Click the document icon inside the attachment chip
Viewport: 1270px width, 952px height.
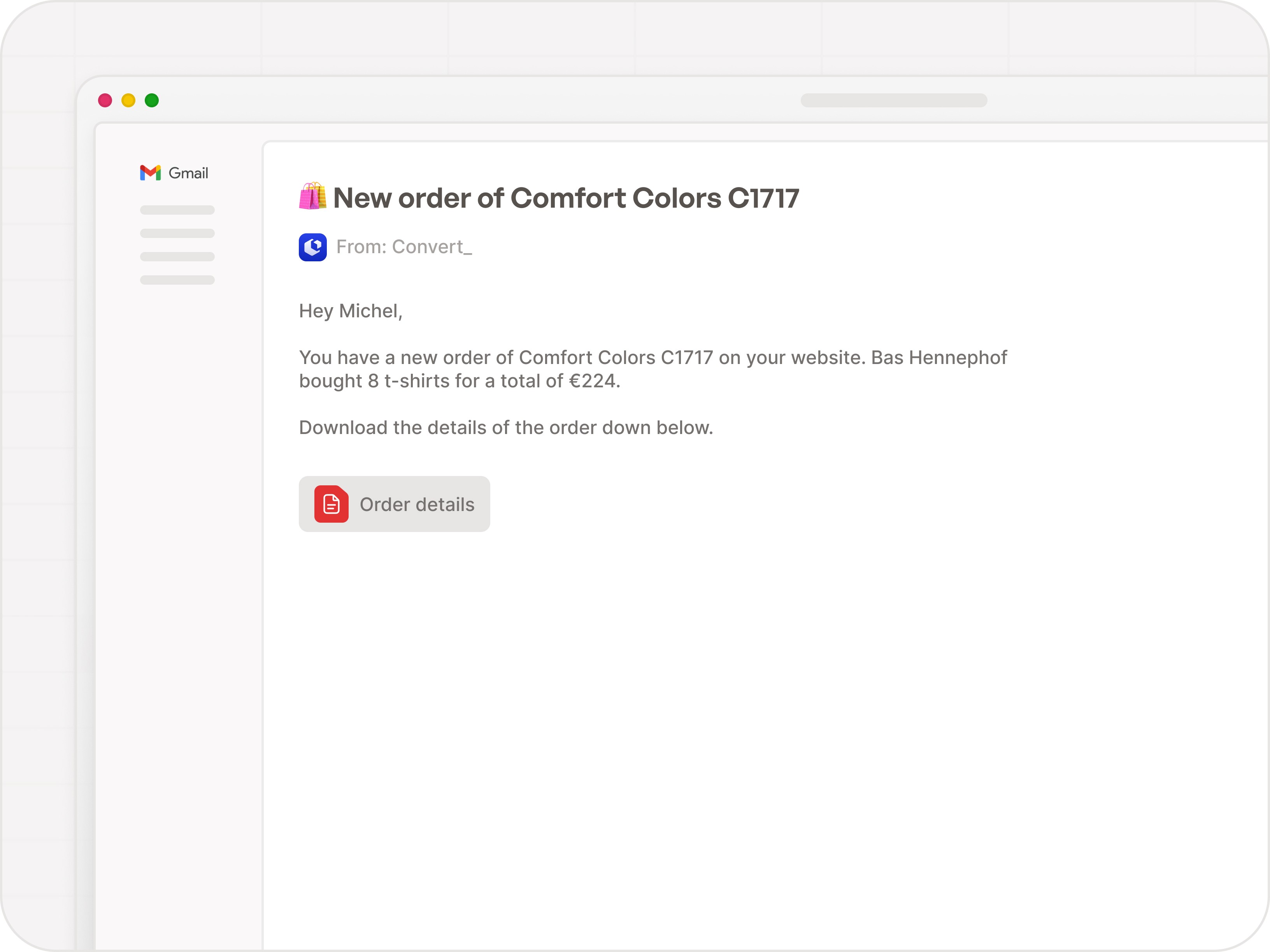pos(332,504)
